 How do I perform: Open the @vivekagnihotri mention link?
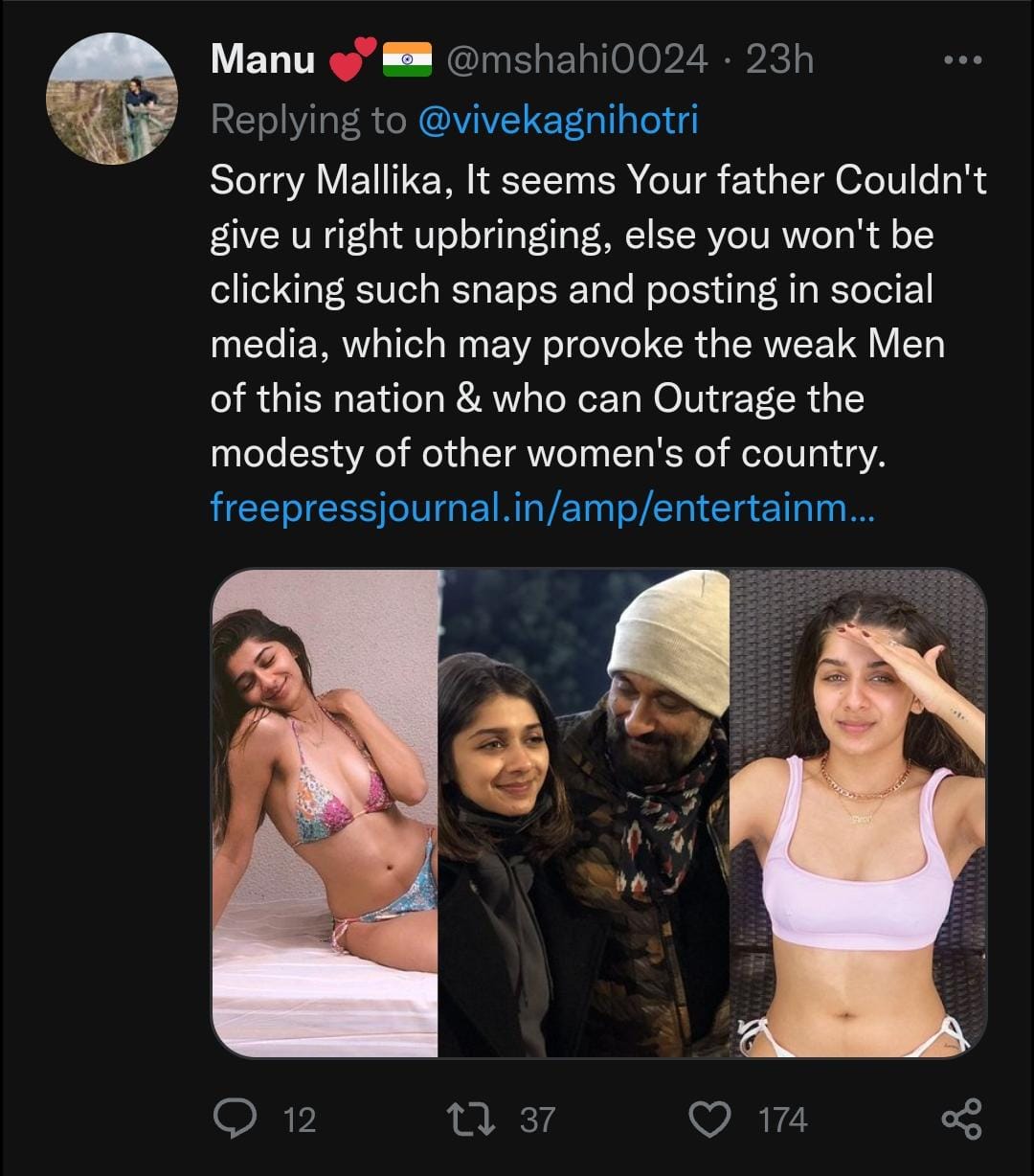click(x=558, y=120)
